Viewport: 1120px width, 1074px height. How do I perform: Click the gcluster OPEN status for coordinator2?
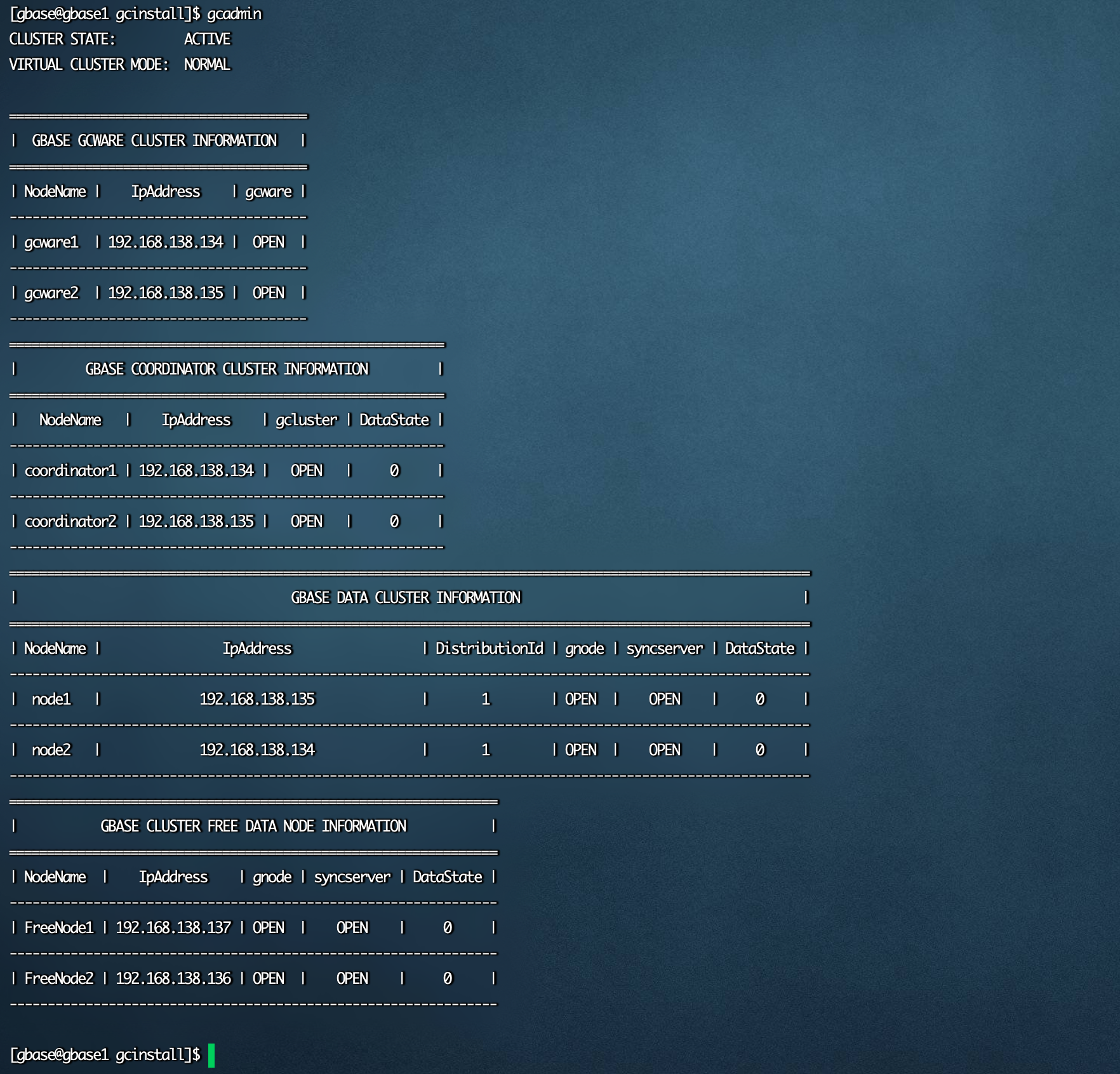pyautogui.click(x=307, y=522)
